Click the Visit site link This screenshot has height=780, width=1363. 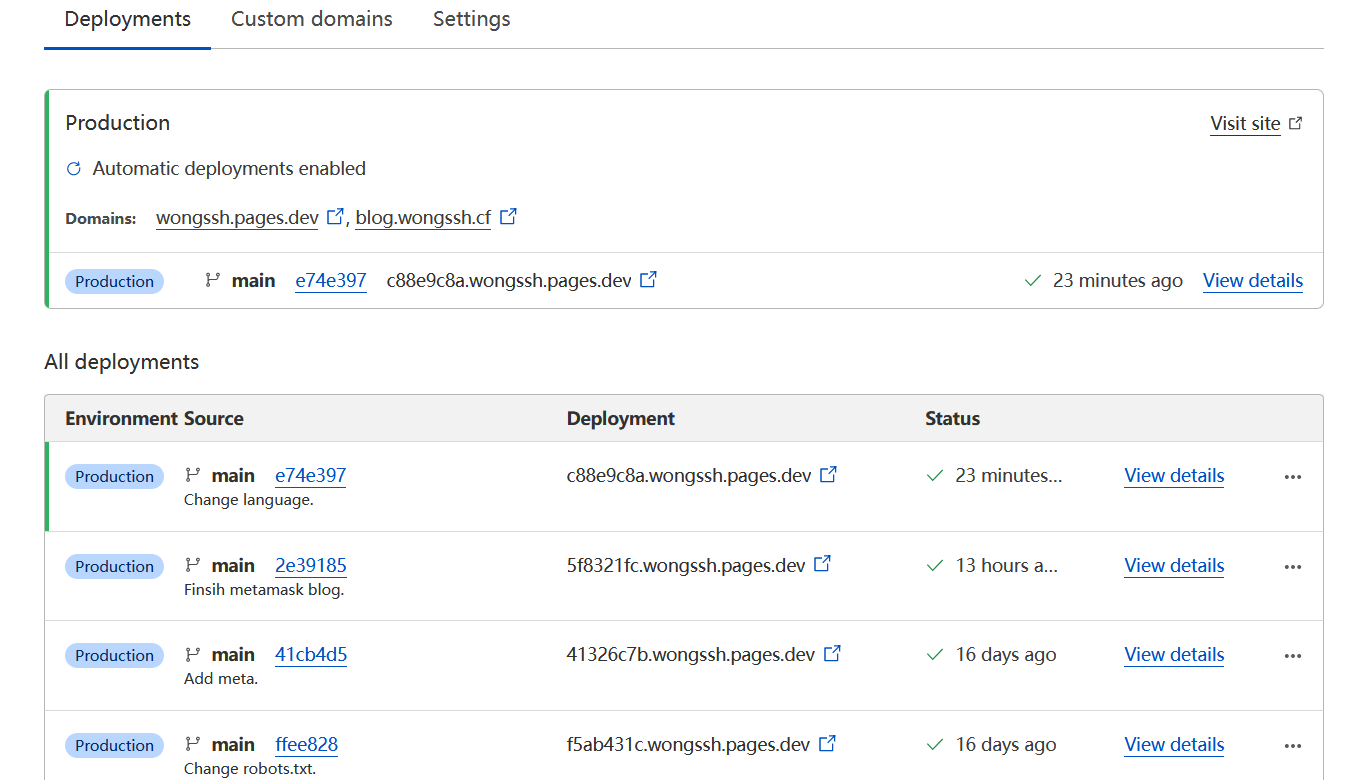(1244, 123)
